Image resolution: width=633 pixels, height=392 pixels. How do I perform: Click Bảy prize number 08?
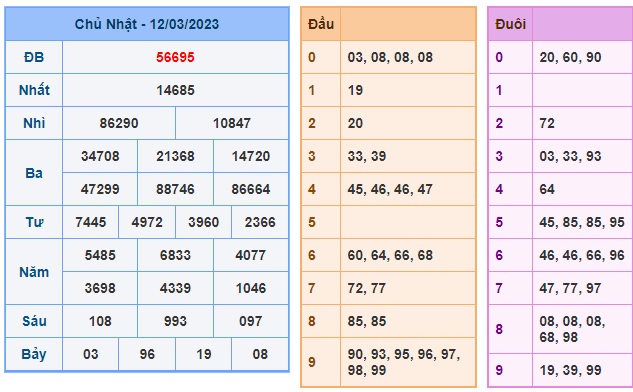260,354
